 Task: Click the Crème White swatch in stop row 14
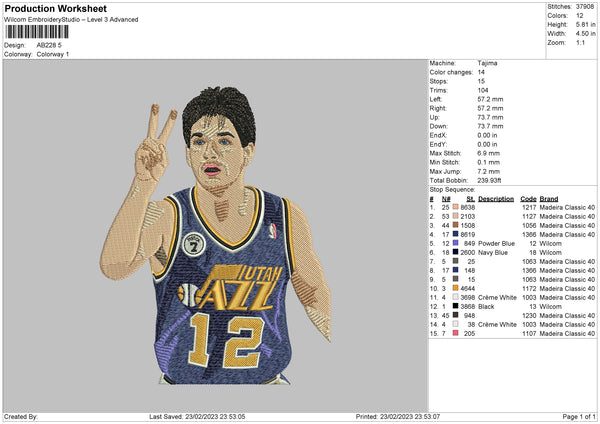click(x=455, y=324)
